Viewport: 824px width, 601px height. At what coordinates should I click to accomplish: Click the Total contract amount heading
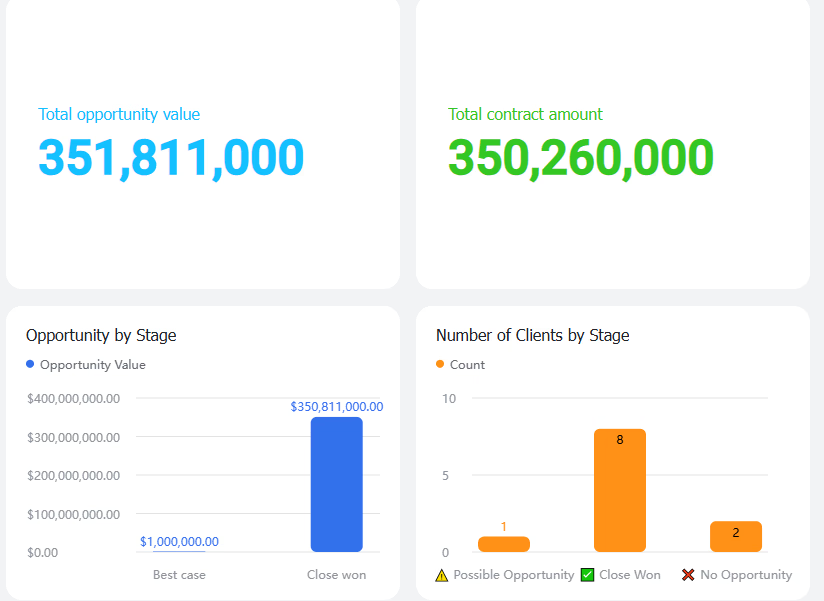[x=525, y=115]
